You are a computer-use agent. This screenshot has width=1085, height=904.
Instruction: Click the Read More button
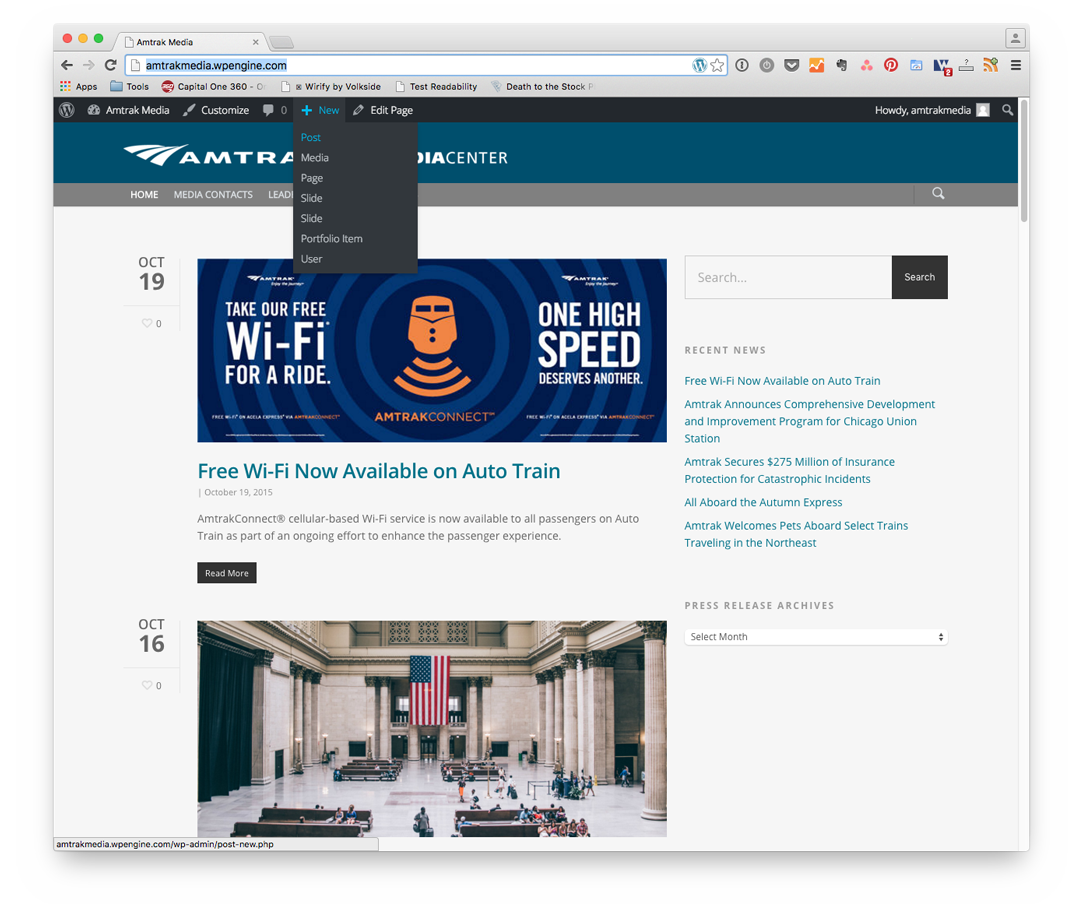click(227, 573)
